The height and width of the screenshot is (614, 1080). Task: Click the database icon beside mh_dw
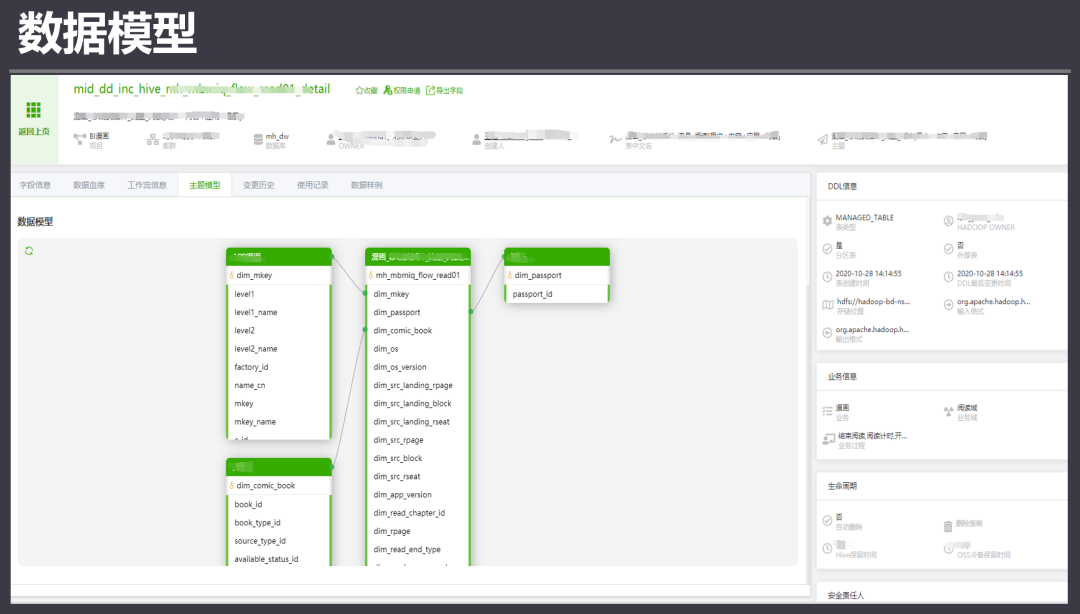258,140
